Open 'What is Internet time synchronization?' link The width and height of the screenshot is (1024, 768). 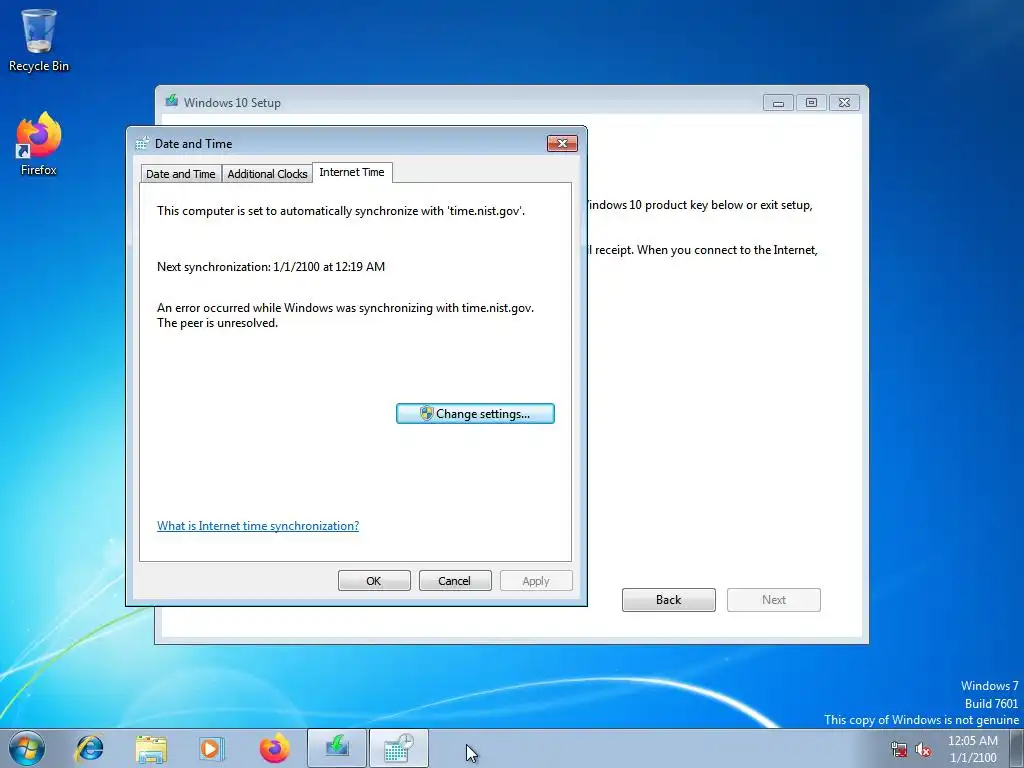point(258,526)
